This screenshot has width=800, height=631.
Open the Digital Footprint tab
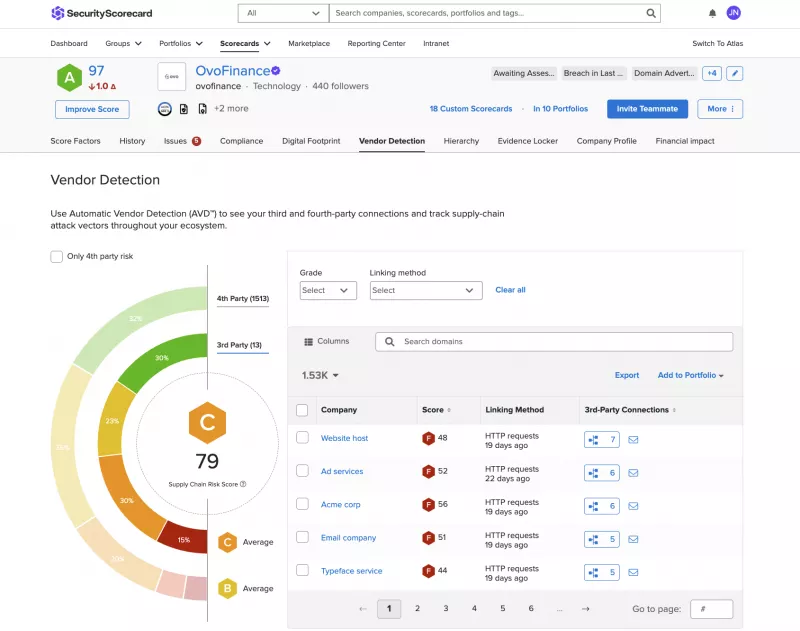click(x=311, y=141)
